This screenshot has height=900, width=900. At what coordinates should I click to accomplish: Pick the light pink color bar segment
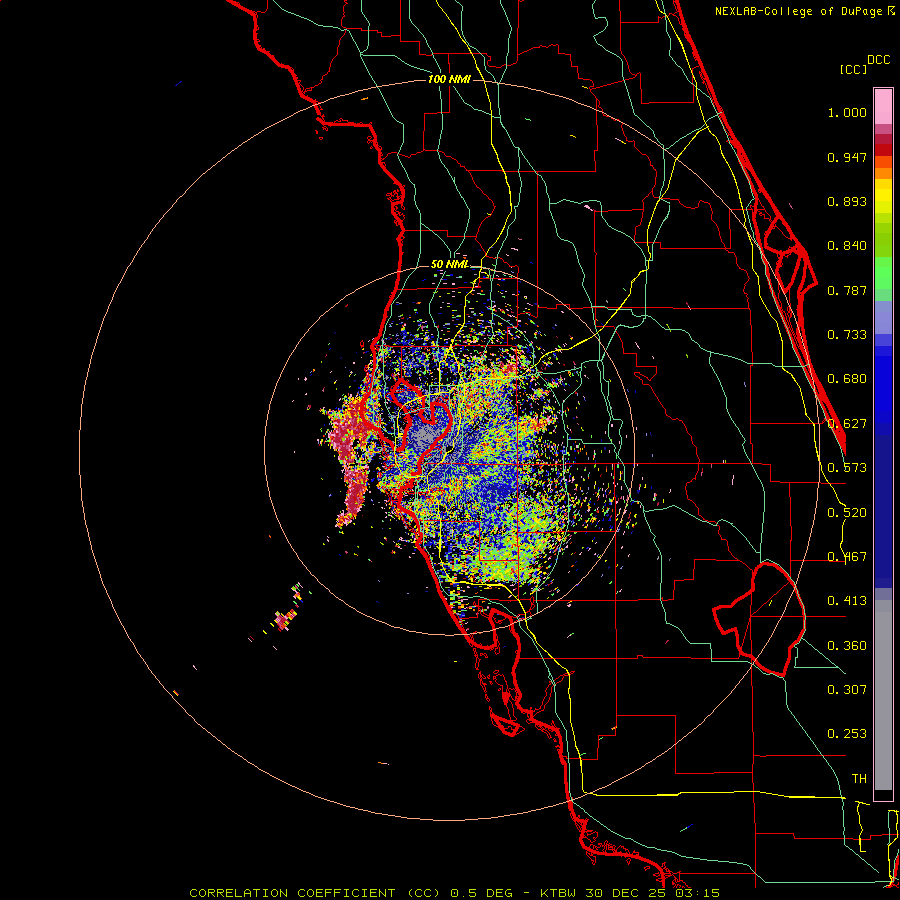[883, 107]
